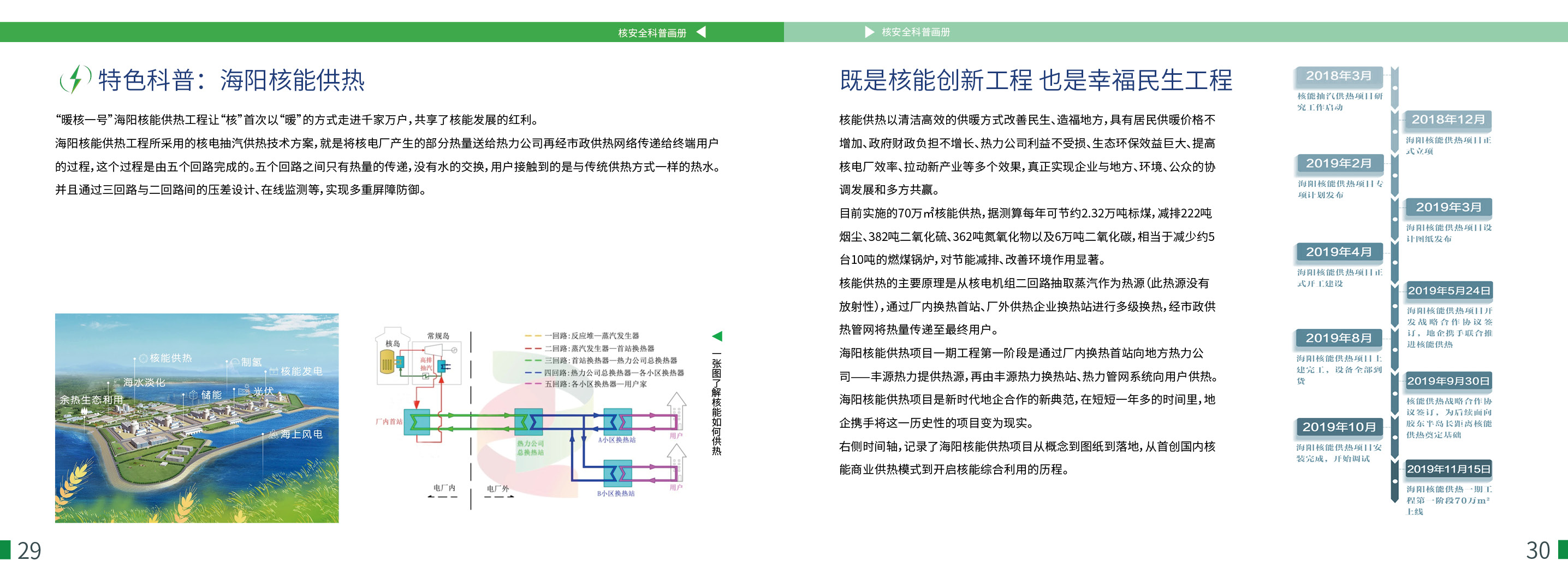Click the 高排抽汽 red label in the diagram
The image size is (1568, 578).
tap(426, 364)
